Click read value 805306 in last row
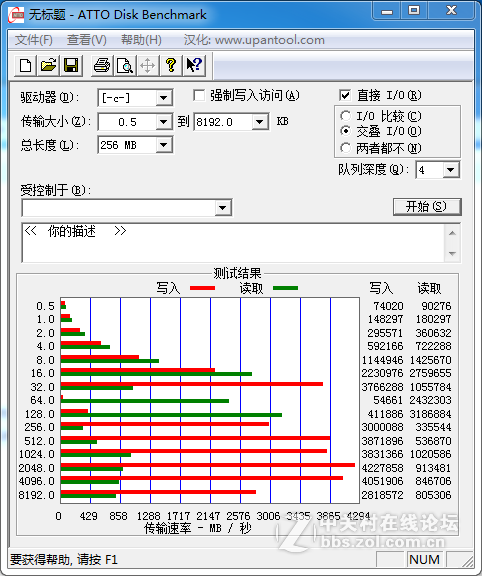The image size is (482, 576). 434,495
